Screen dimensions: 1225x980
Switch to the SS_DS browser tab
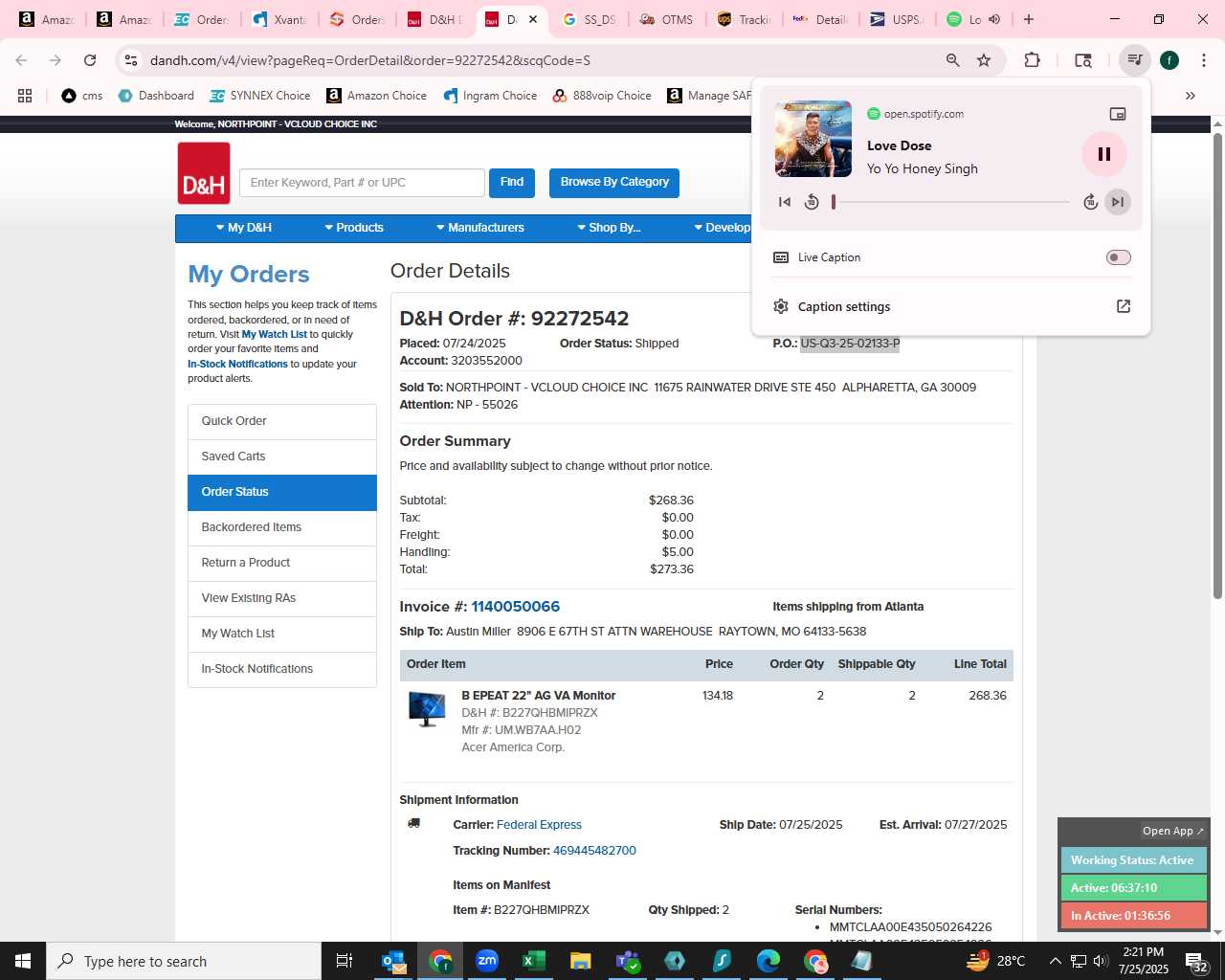tap(590, 19)
